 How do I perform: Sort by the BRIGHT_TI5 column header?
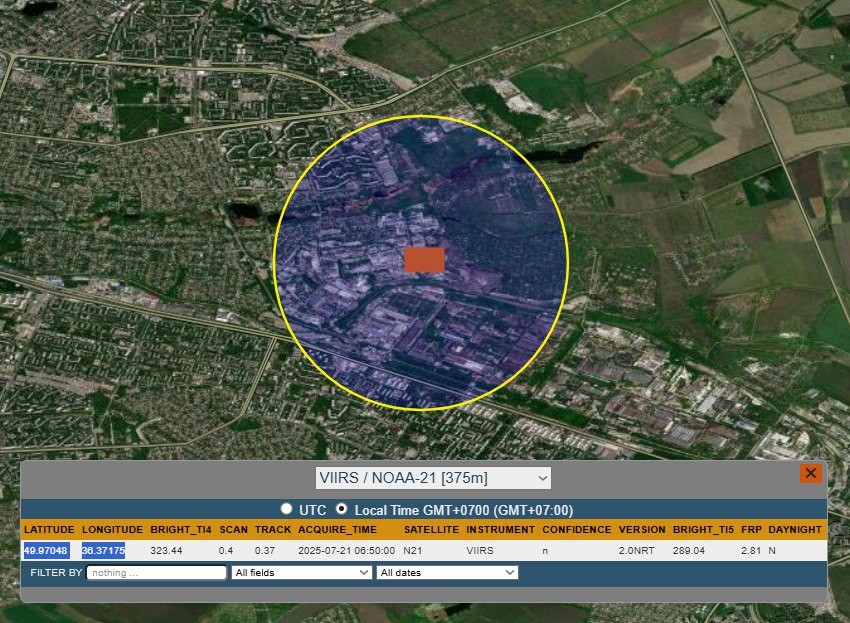(x=704, y=530)
